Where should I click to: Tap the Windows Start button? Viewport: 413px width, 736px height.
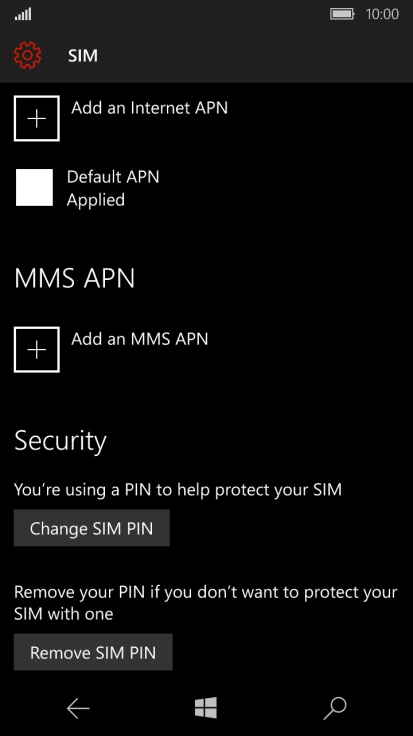tap(206, 708)
